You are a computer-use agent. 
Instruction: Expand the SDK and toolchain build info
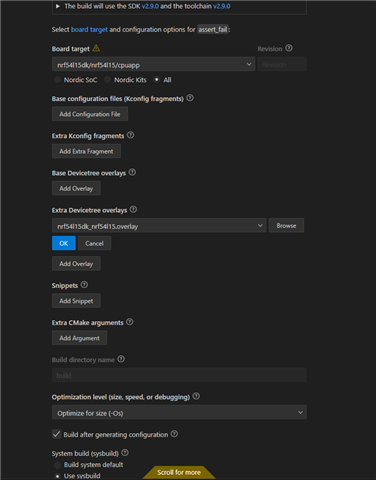pos(58,6)
